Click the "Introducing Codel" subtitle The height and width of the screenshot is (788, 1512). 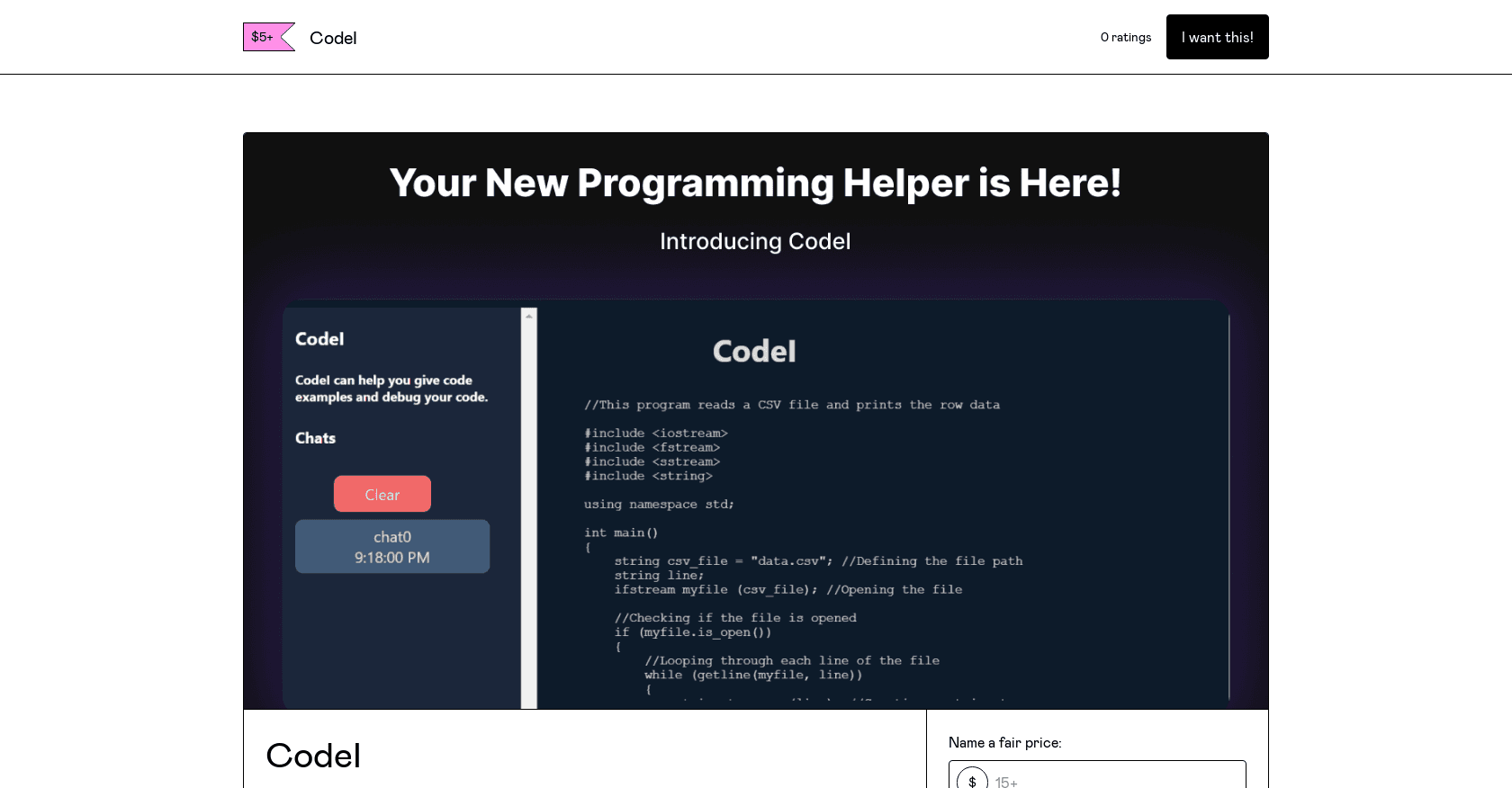[755, 241]
